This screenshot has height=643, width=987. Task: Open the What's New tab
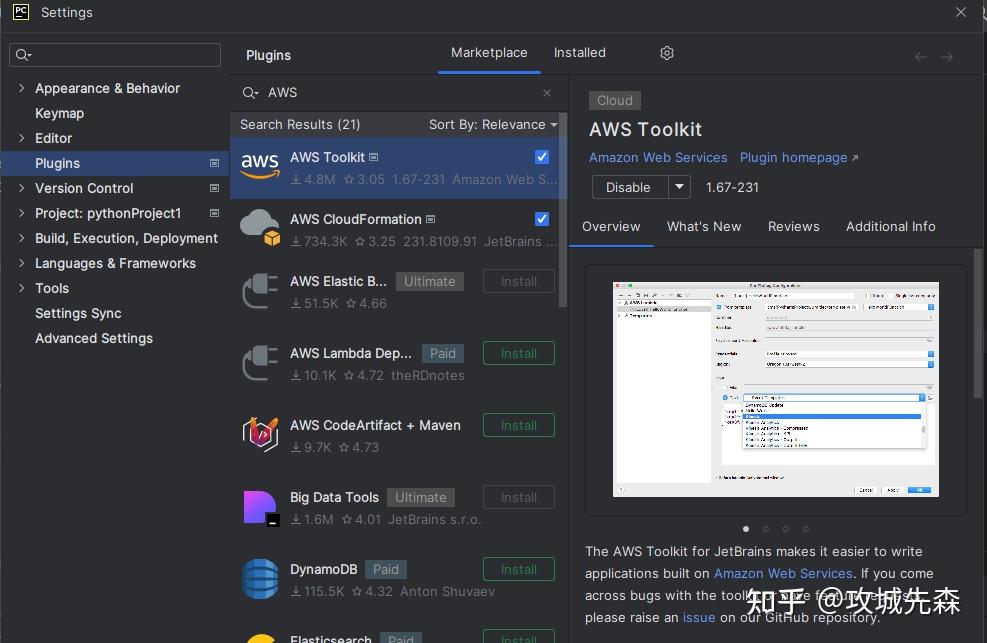[704, 226]
